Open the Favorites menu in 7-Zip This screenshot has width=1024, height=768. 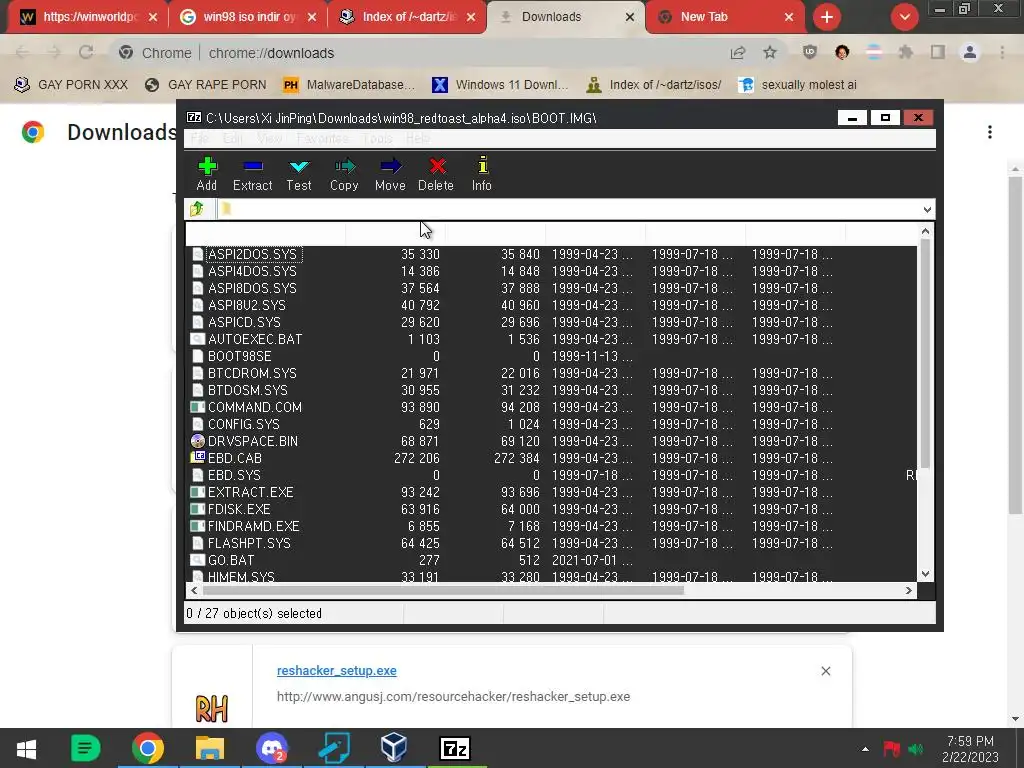coord(322,138)
